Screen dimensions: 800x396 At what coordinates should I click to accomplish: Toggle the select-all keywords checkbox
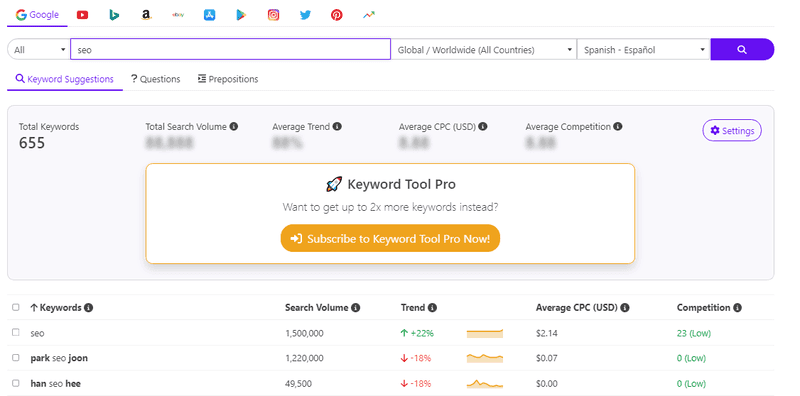coord(16,307)
